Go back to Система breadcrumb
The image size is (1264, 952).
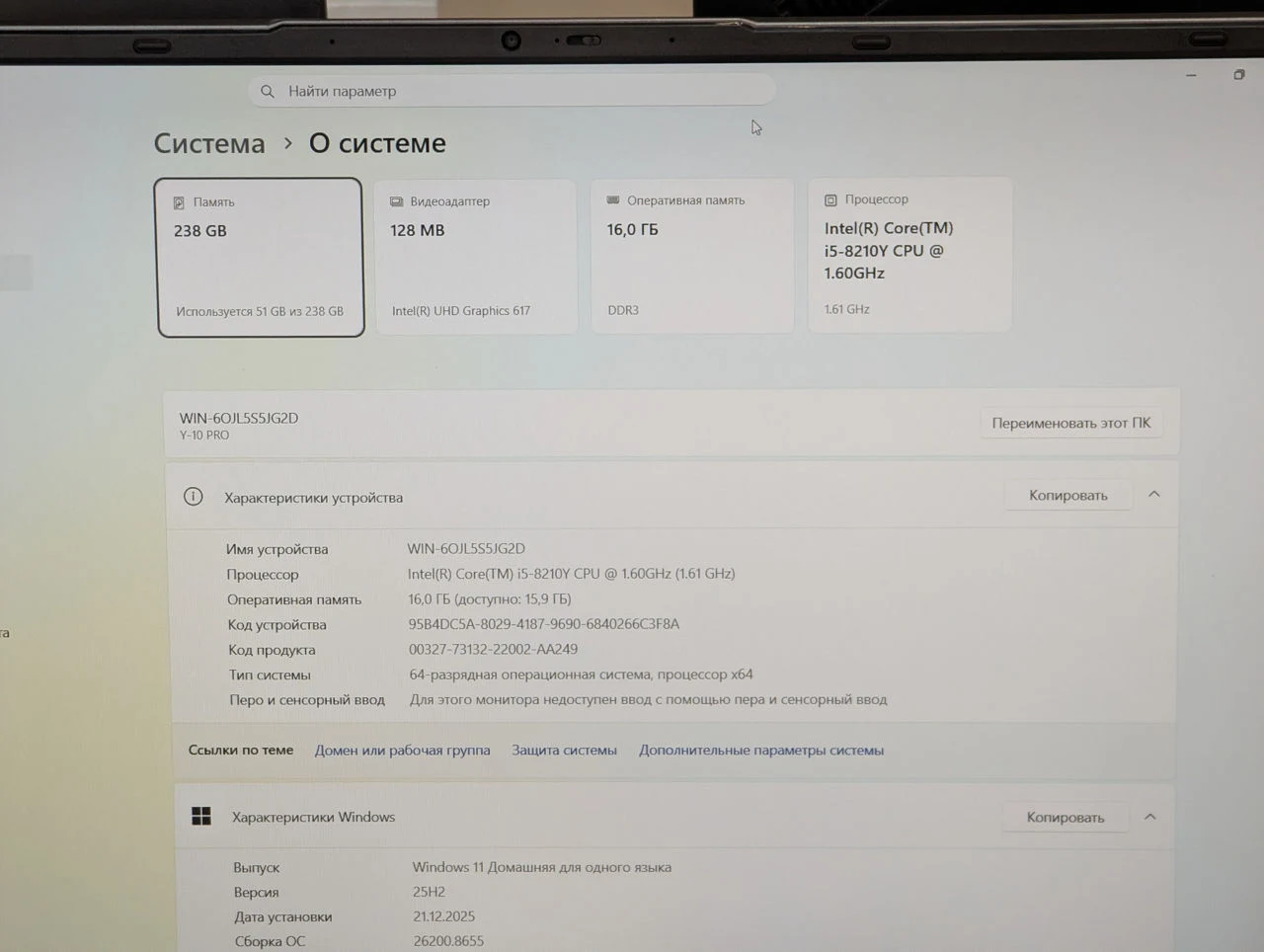(x=209, y=143)
